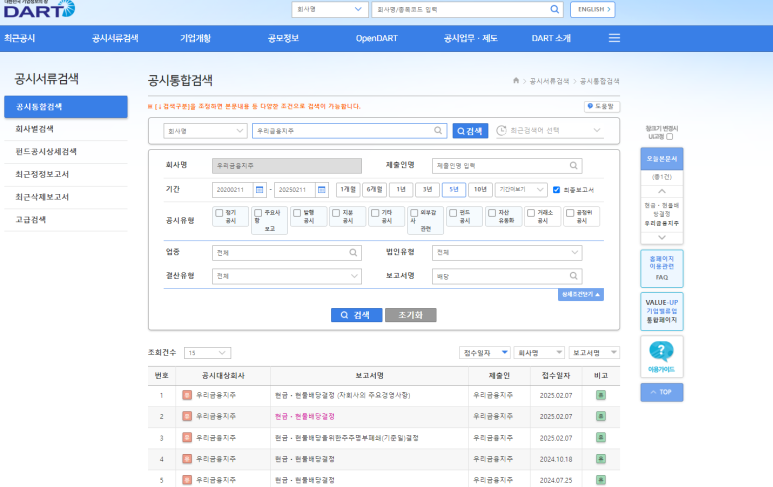Screen dimensions: 773x487
Task: Toggle the 최종보고서 checkbox
Action: click(556, 190)
